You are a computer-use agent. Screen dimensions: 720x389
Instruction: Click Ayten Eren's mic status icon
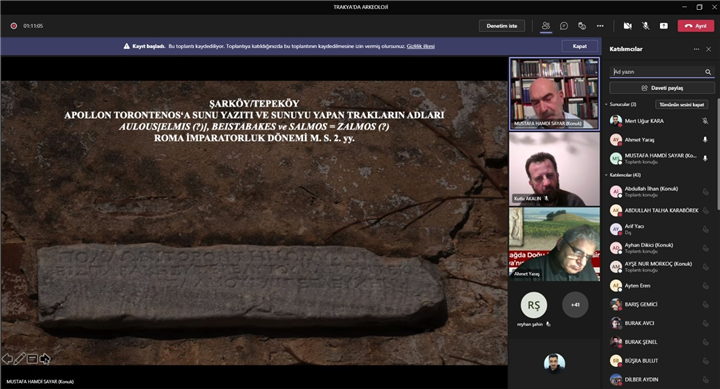tap(705, 286)
